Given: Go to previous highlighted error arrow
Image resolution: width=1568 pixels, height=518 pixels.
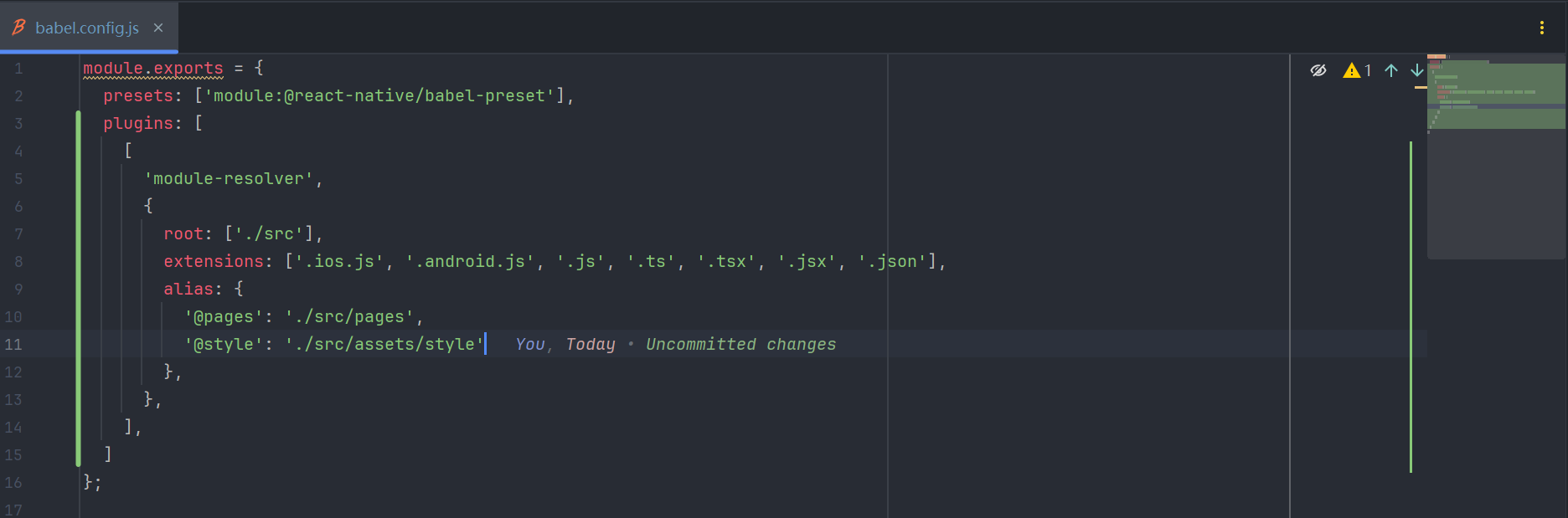Looking at the screenshot, I should click(x=1391, y=70).
